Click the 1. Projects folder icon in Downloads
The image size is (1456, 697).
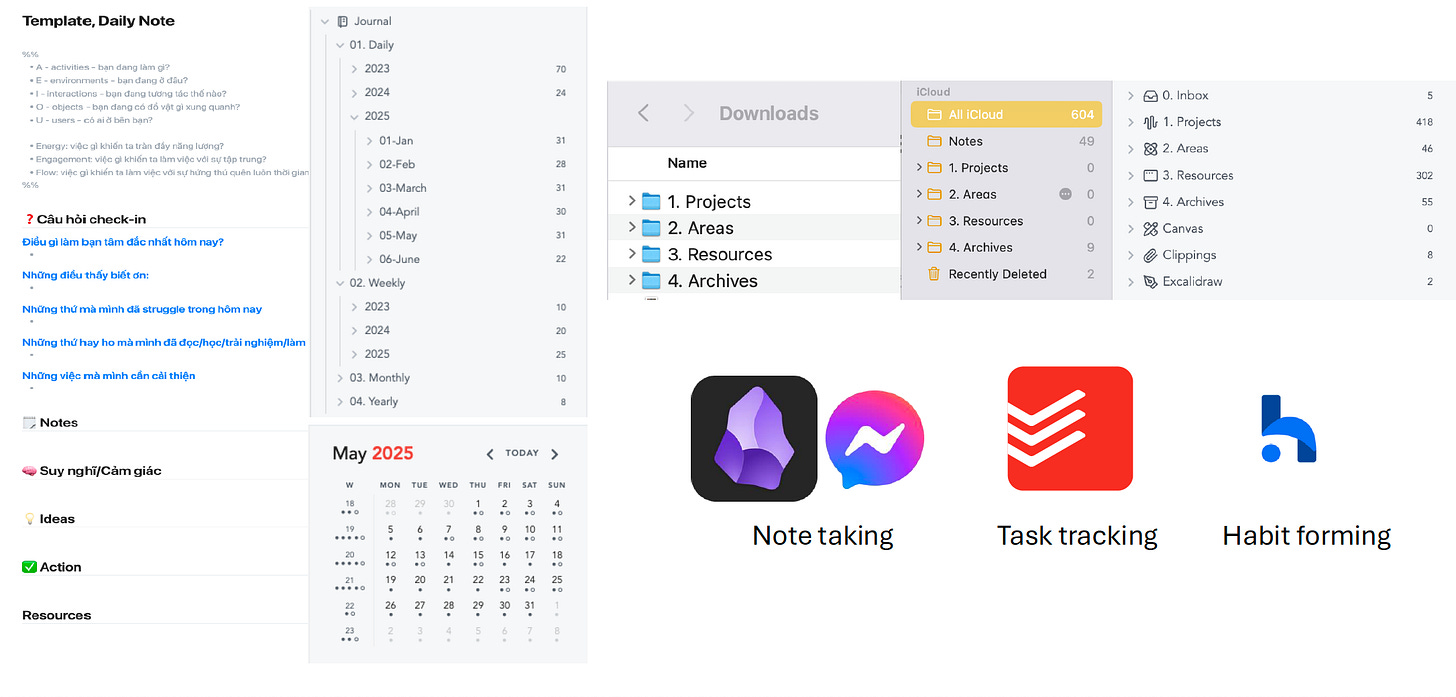651,202
